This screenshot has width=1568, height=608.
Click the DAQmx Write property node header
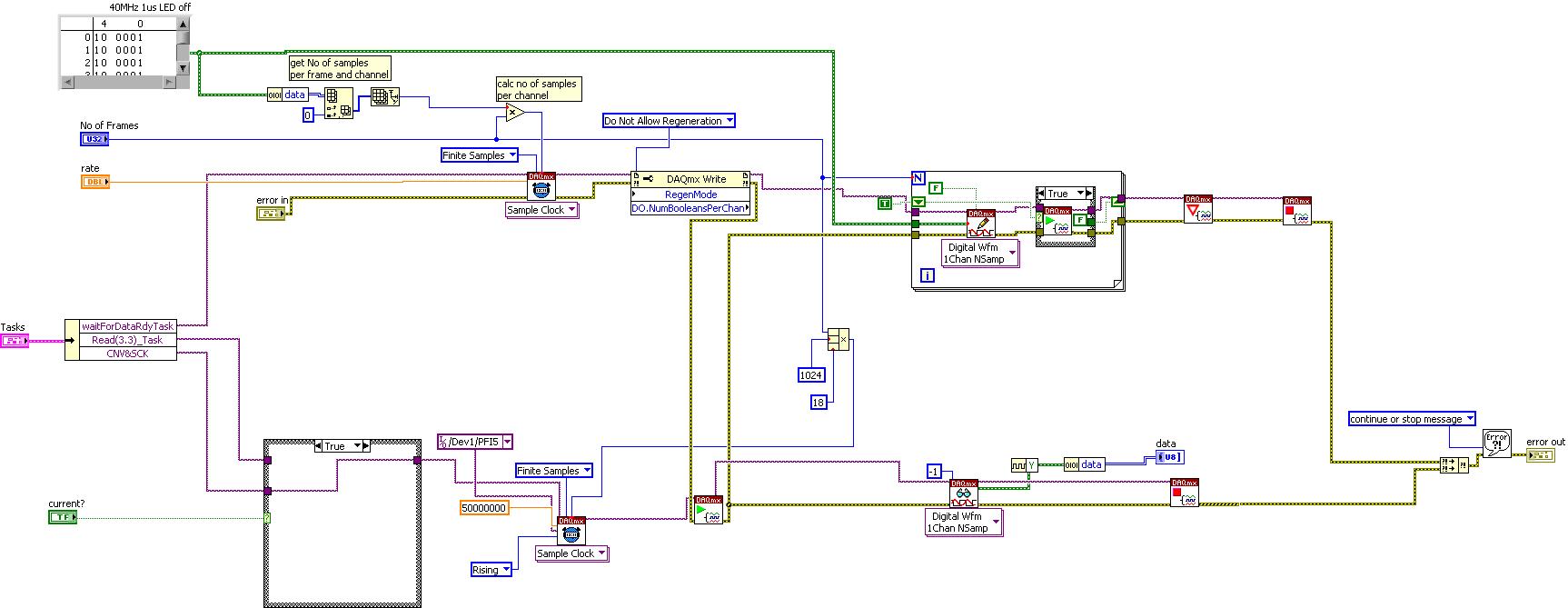691,179
